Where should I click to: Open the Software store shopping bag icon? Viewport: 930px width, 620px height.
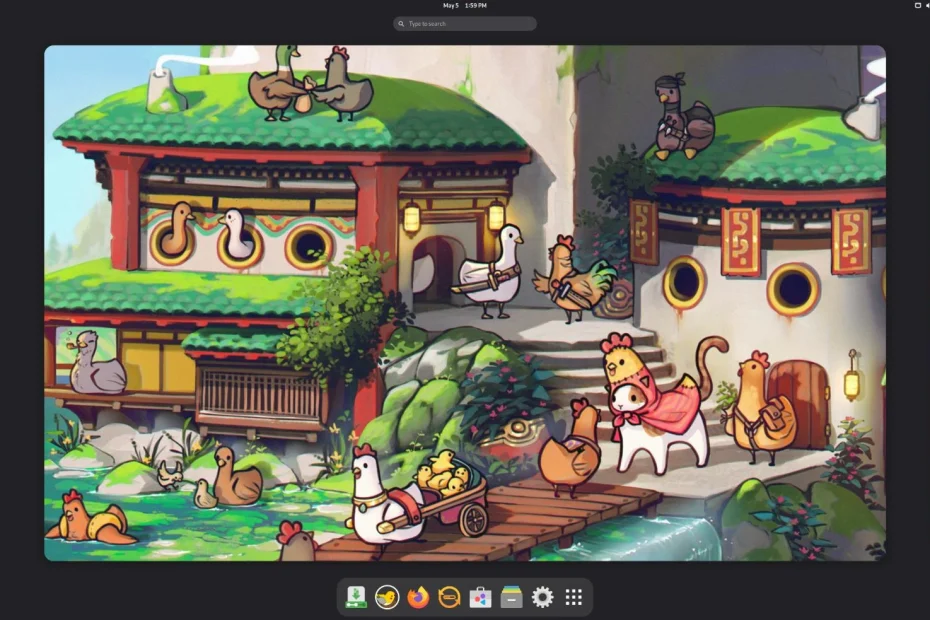tap(480, 597)
